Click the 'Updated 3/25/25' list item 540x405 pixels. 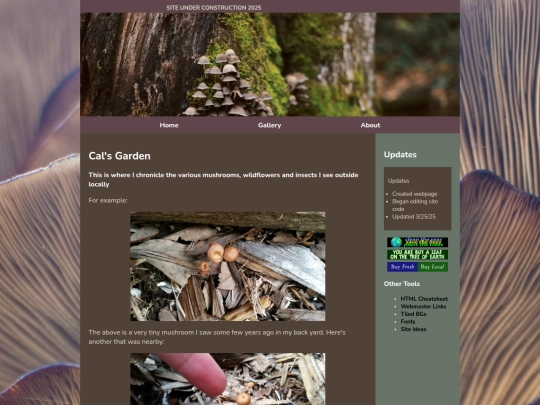tap(414, 217)
